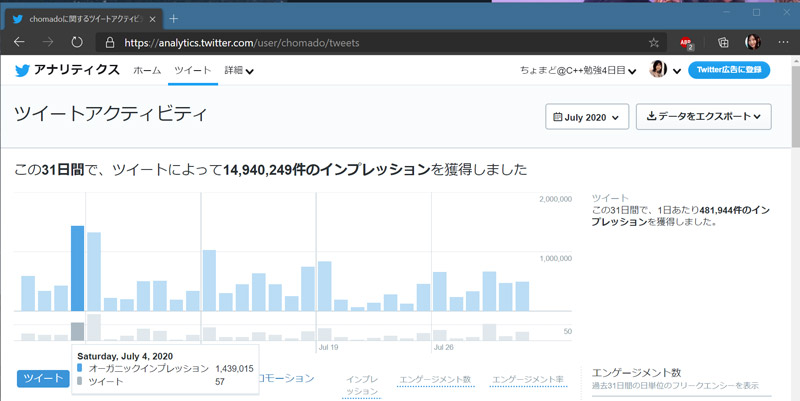Open the user avatar menu in Analytics

pos(665,70)
